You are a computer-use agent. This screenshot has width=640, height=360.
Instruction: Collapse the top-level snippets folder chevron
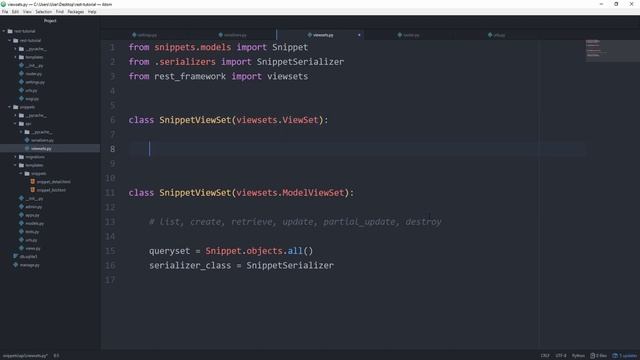pyautogui.click(x=10, y=107)
